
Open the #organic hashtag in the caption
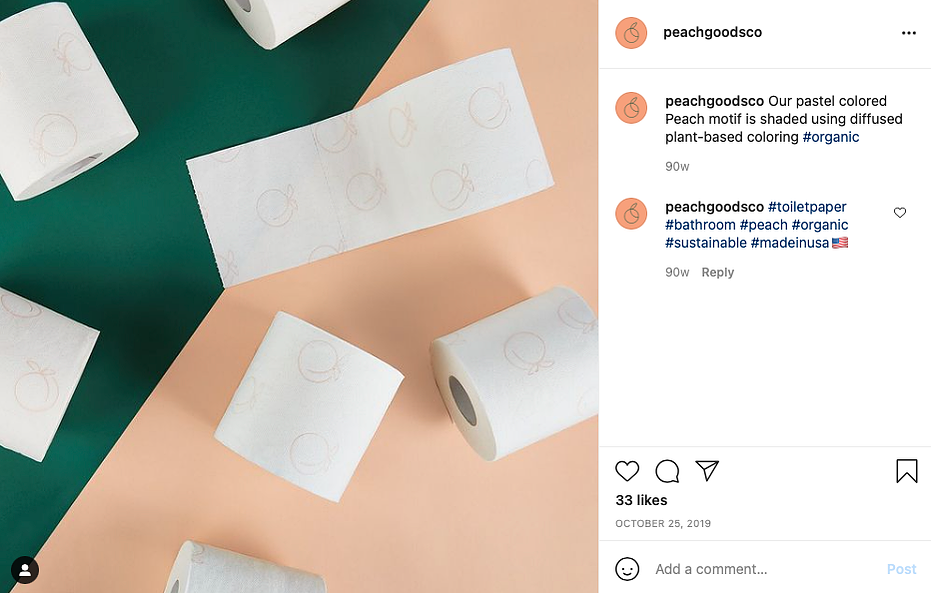[831, 137]
